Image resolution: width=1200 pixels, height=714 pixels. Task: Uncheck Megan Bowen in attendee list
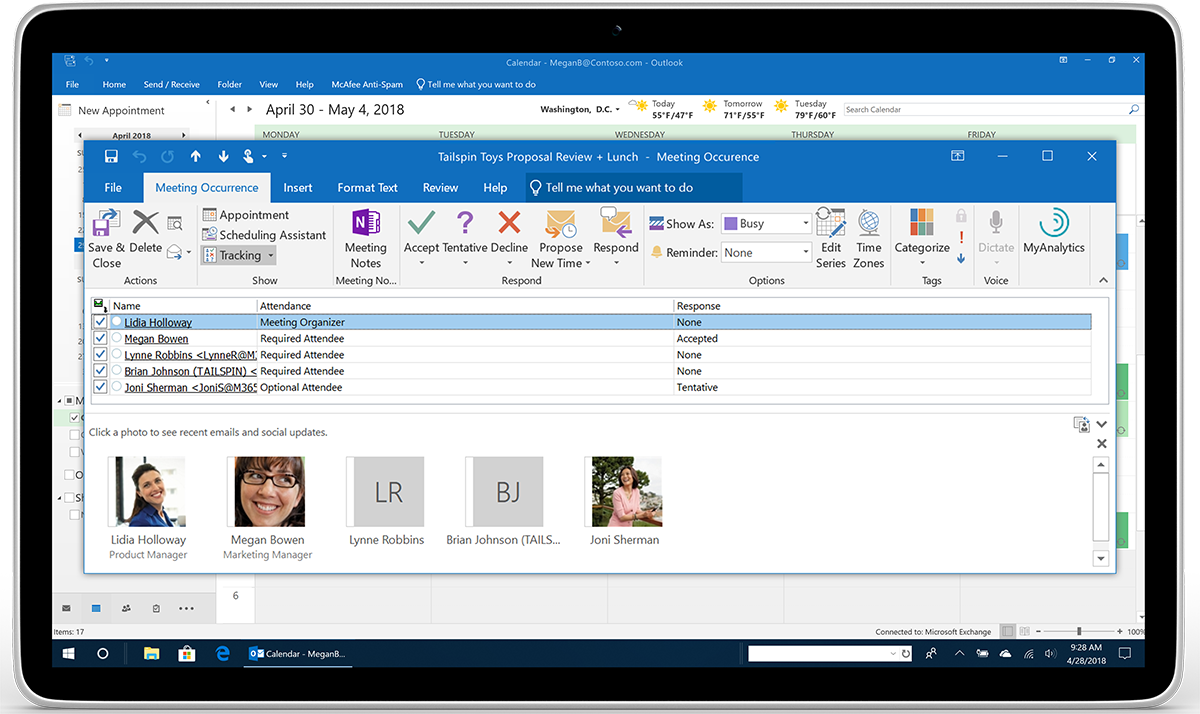click(x=100, y=338)
